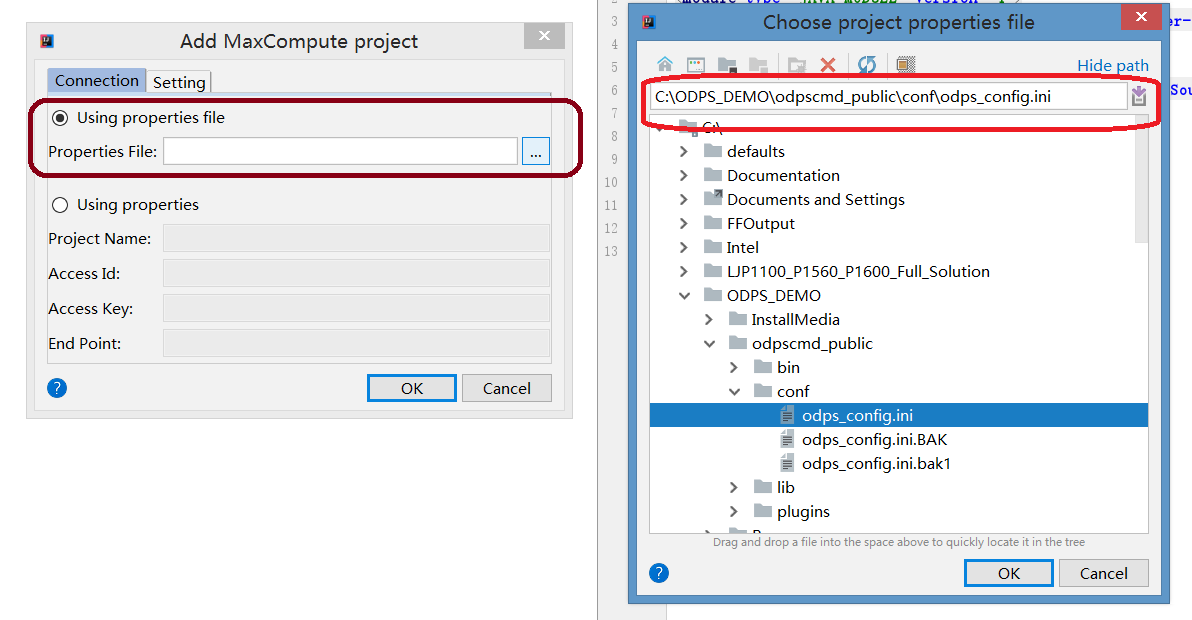Screen dimensions: 1192x620
Task: Open path history arrow icon
Action: click(x=1139, y=96)
